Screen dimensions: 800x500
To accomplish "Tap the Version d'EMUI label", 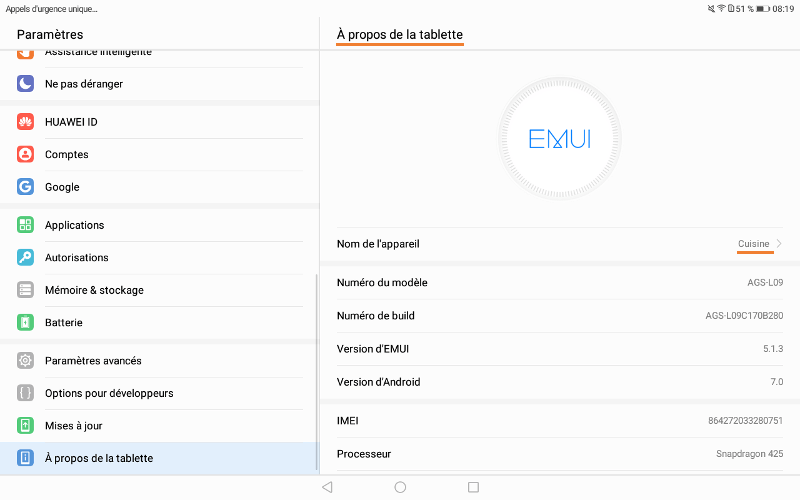I will pyautogui.click(x=373, y=349).
